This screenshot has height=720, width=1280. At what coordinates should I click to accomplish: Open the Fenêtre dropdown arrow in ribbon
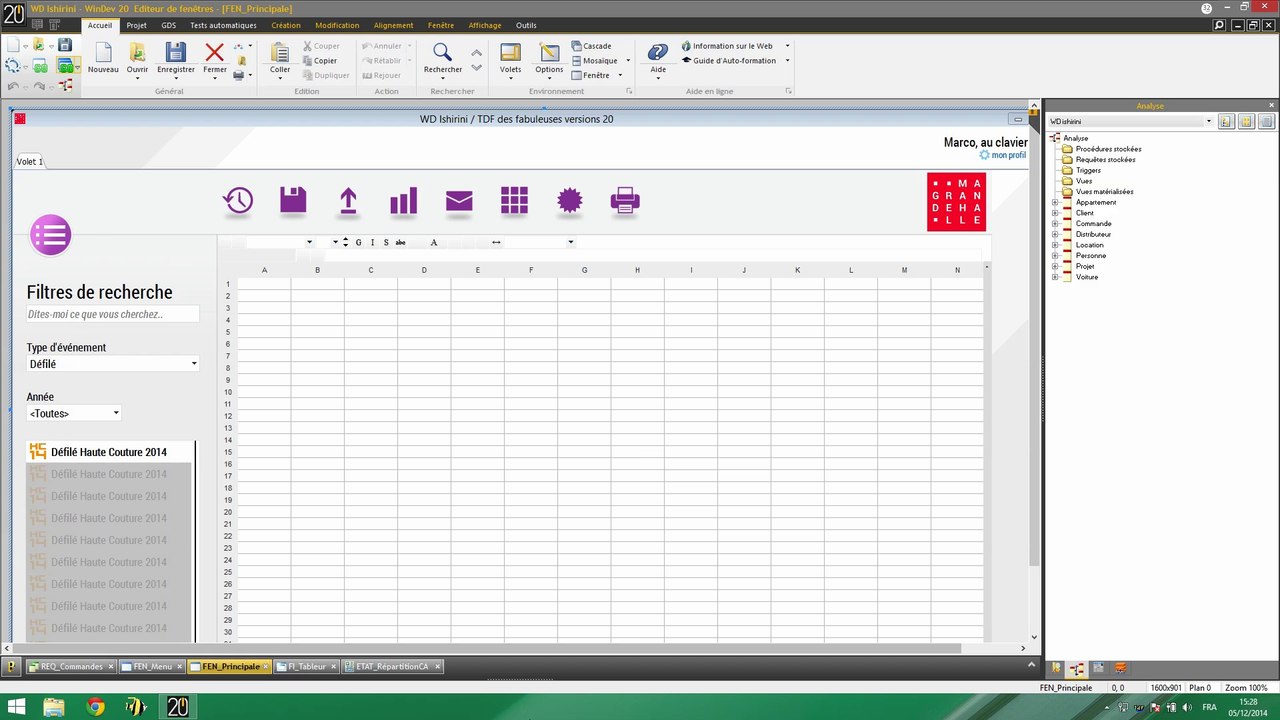620,76
